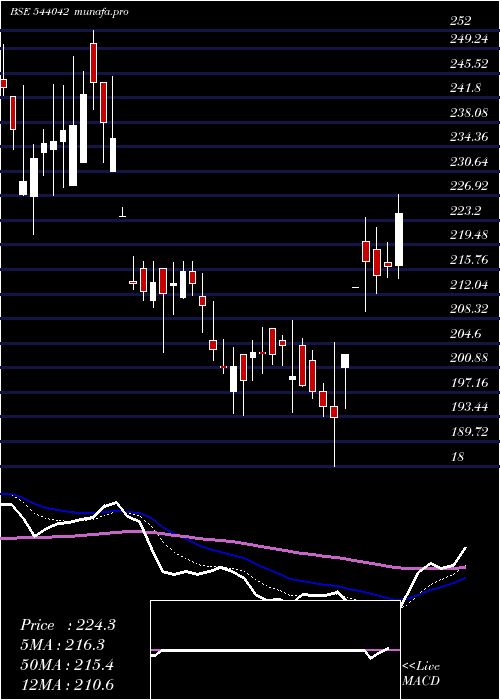Image resolution: width=500 pixels, height=700 pixels.
Task: Click the tall red candle at the chart's highest peak
Action: (93, 63)
